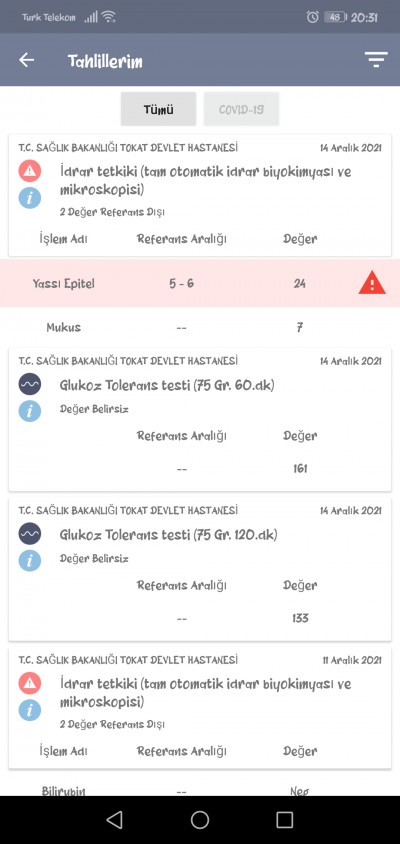Tap wave icon on Glukoz Tolerans 60.dk
The width and height of the screenshot is (400, 844).
point(30,385)
